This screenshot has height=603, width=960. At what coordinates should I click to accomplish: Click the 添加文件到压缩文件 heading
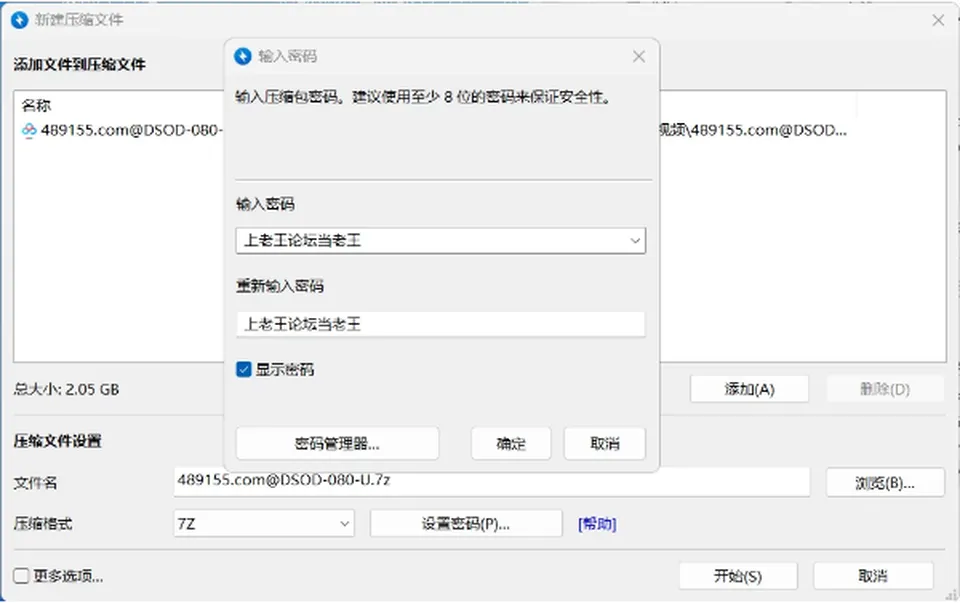click(80, 64)
